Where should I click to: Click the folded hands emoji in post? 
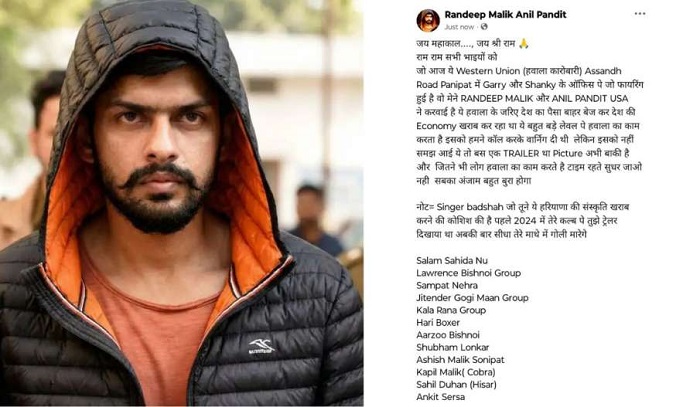[524, 43]
